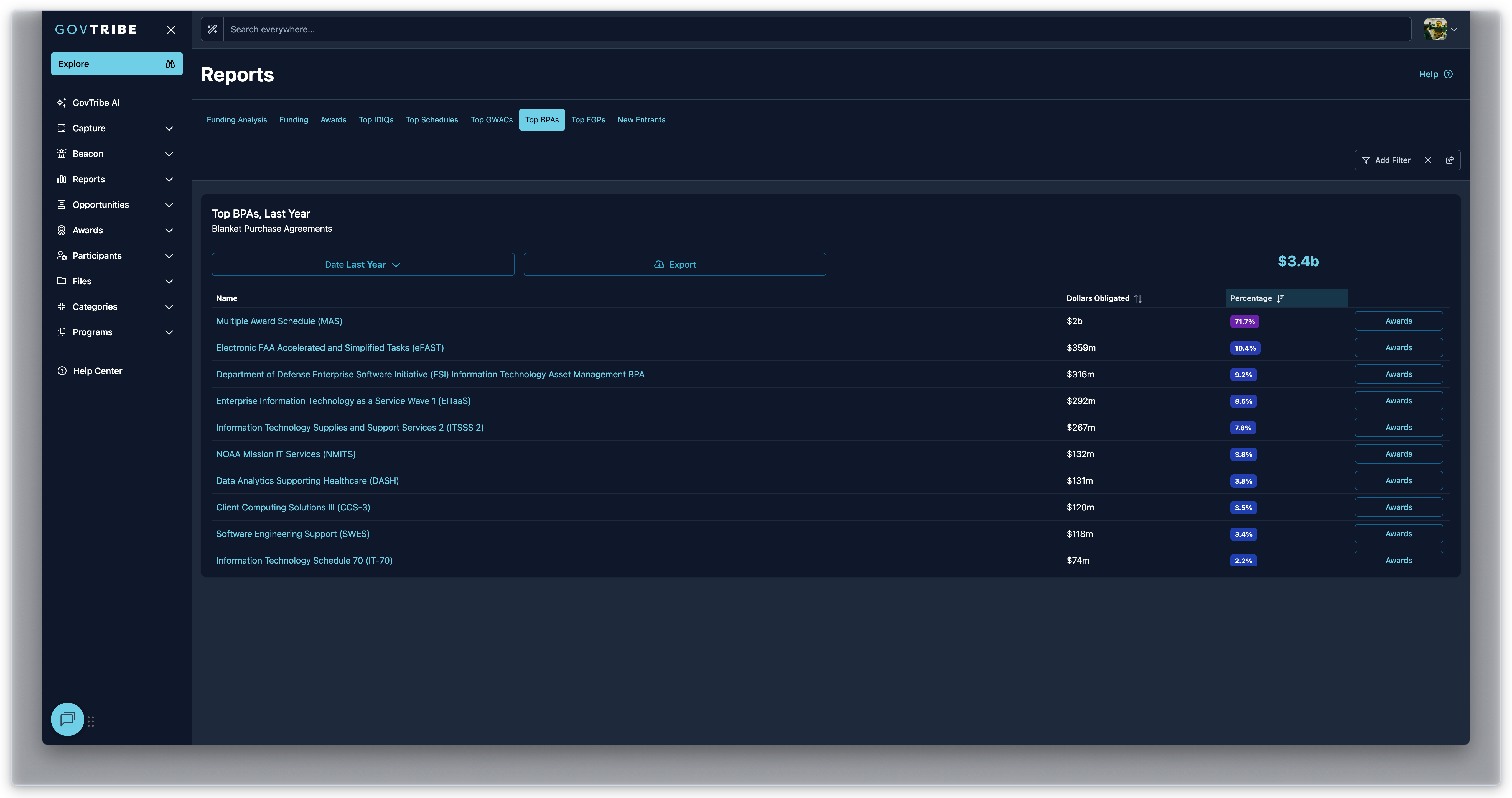The height and width of the screenshot is (798, 1512).
Task: Click the user profile avatar
Action: coord(1435,29)
